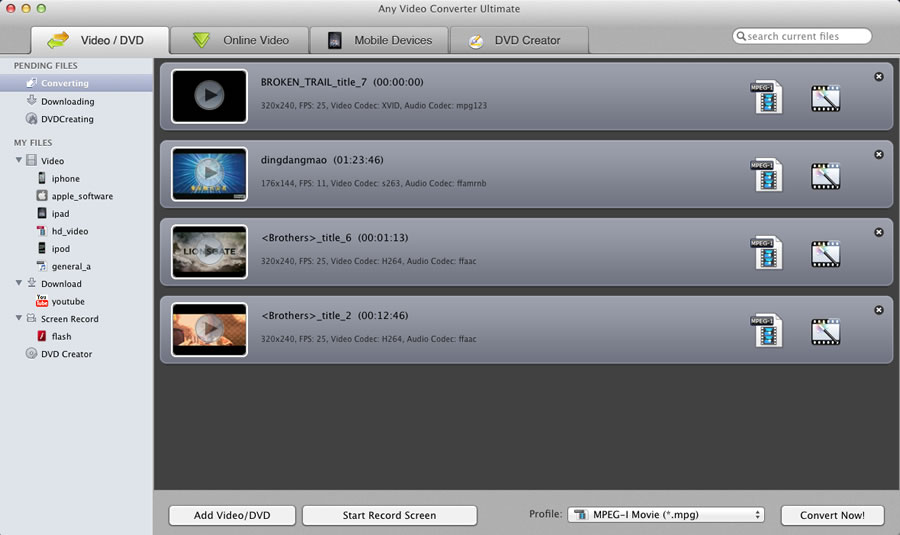This screenshot has height=535, width=900.
Task: Collapse the Screen Record triangle
Action: point(19,318)
